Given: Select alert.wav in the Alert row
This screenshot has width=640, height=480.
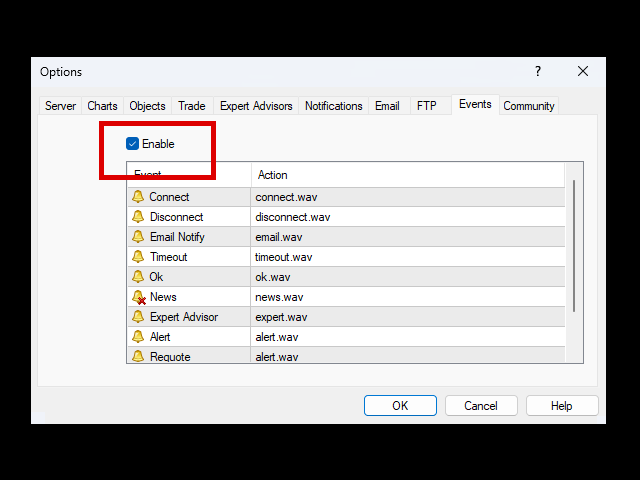Looking at the screenshot, I should click(x=408, y=337).
